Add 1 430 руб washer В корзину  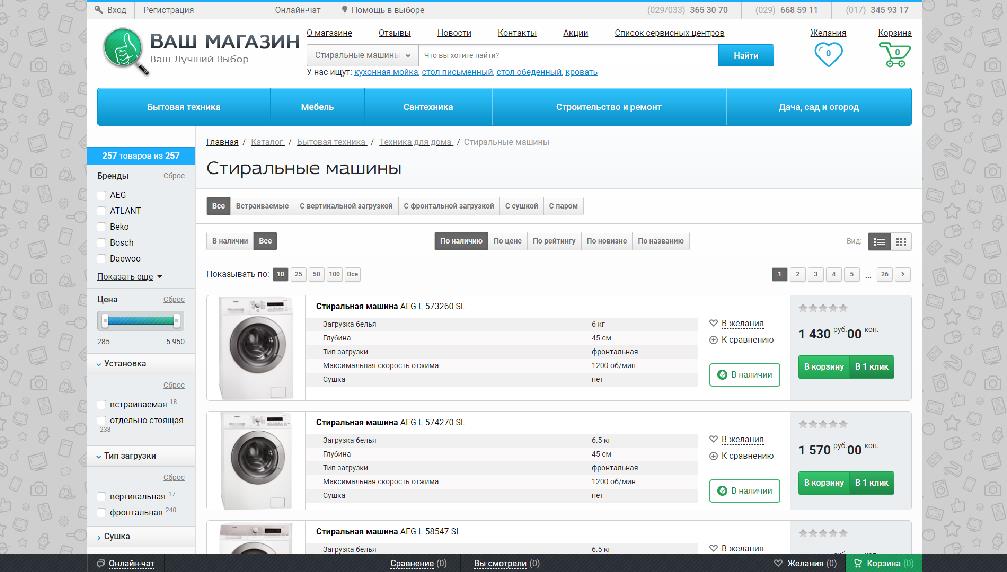(x=824, y=367)
